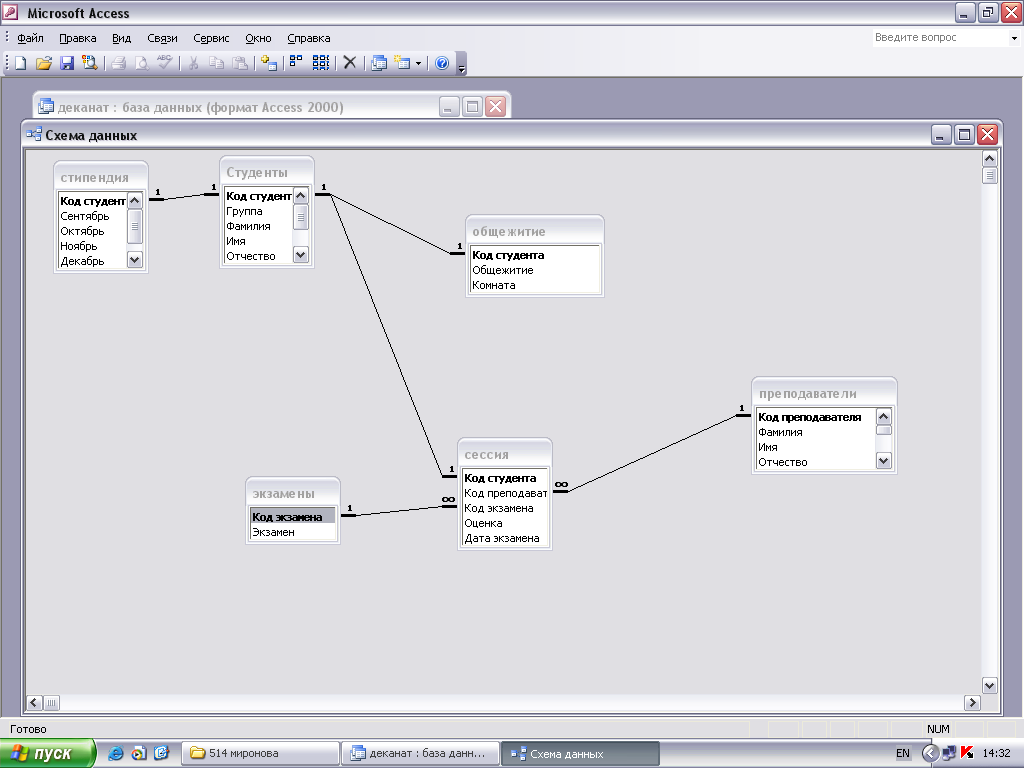Viewport: 1024px width, 768px height.
Task: Select Оценка field in сессия table
Action: pos(505,523)
